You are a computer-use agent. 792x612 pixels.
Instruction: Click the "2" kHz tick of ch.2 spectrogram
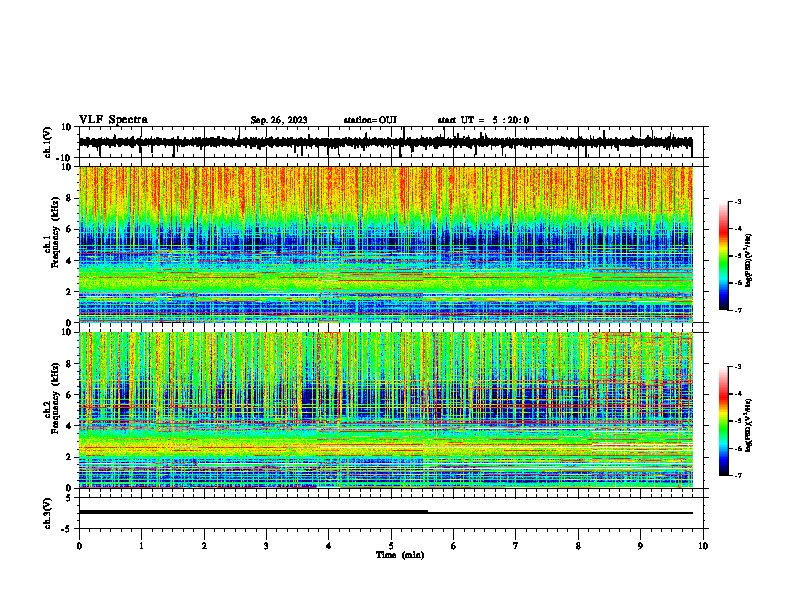pyautogui.click(x=69, y=457)
